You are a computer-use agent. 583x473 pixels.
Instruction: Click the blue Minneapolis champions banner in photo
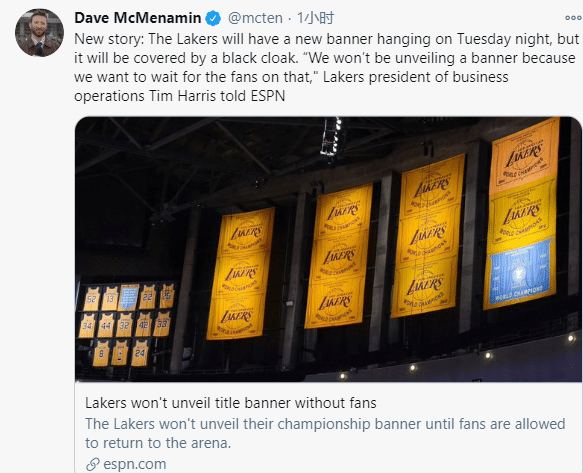click(520, 274)
